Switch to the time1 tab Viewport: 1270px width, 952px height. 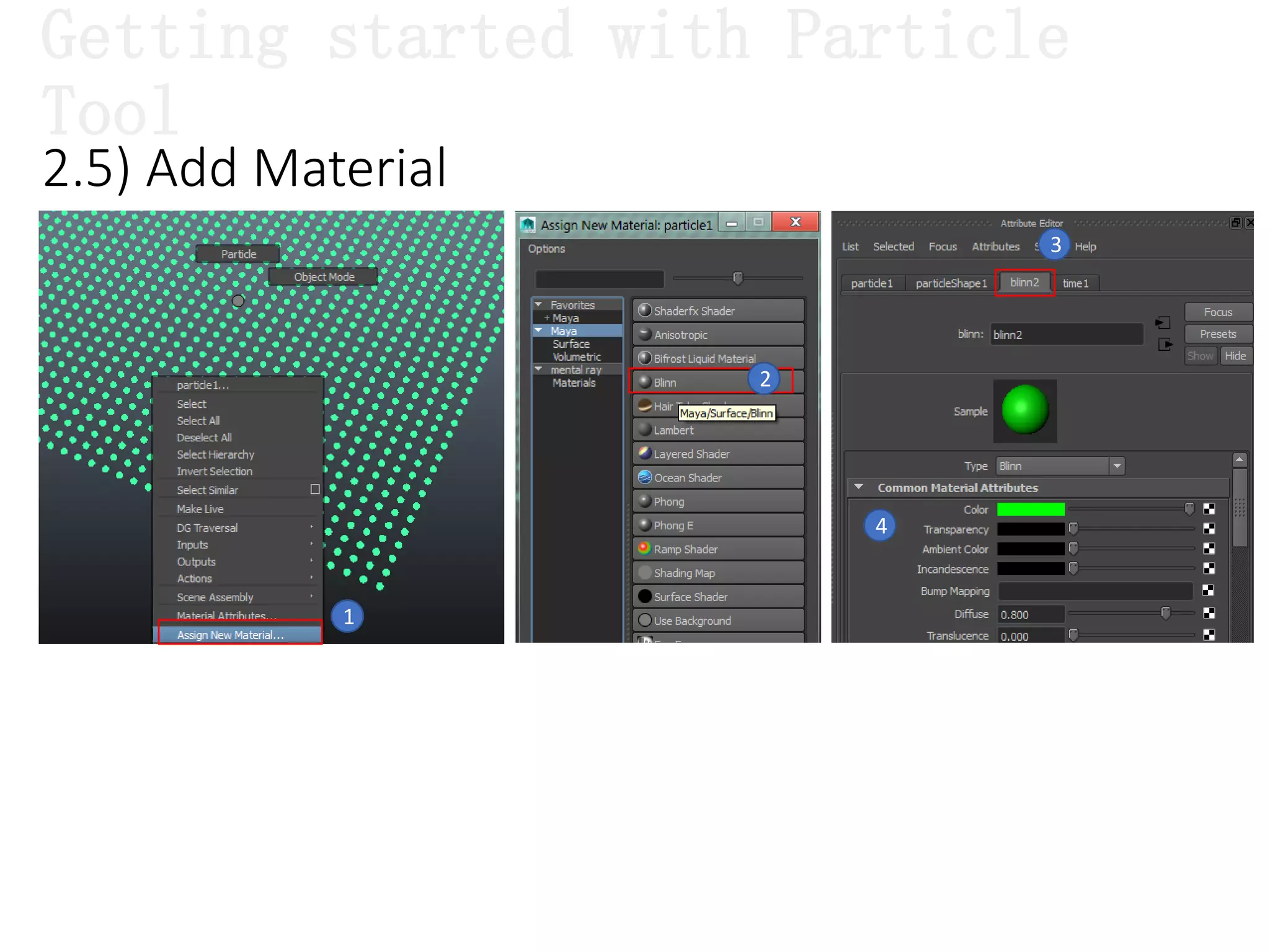(x=1075, y=283)
